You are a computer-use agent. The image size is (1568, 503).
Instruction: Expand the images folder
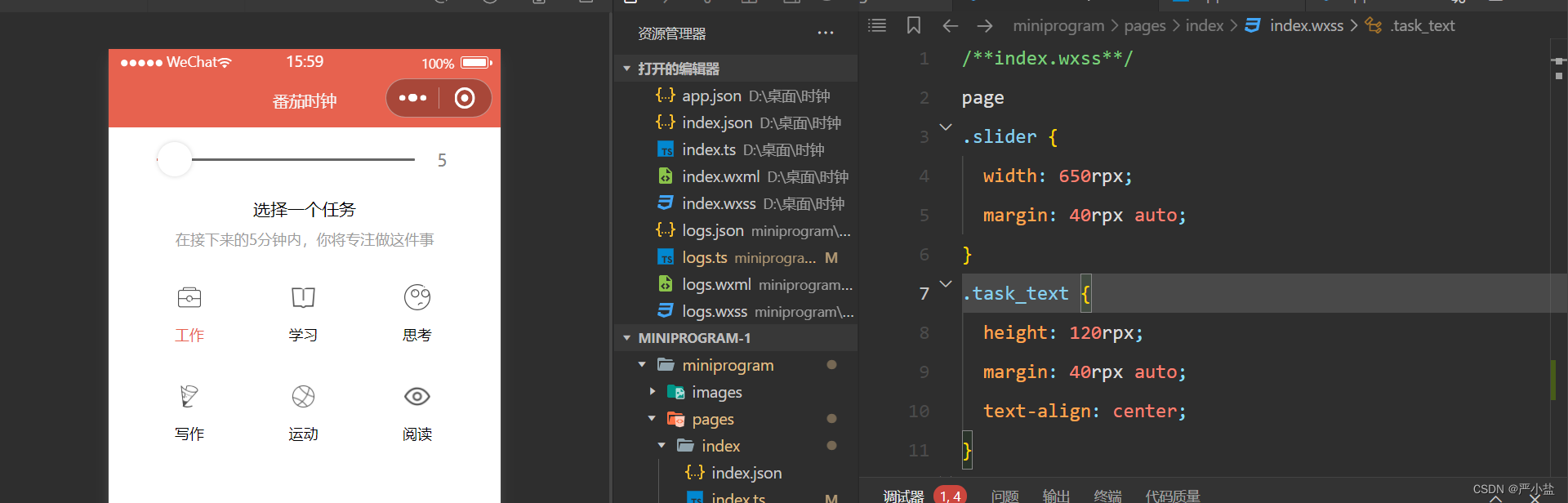(x=652, y=392)
